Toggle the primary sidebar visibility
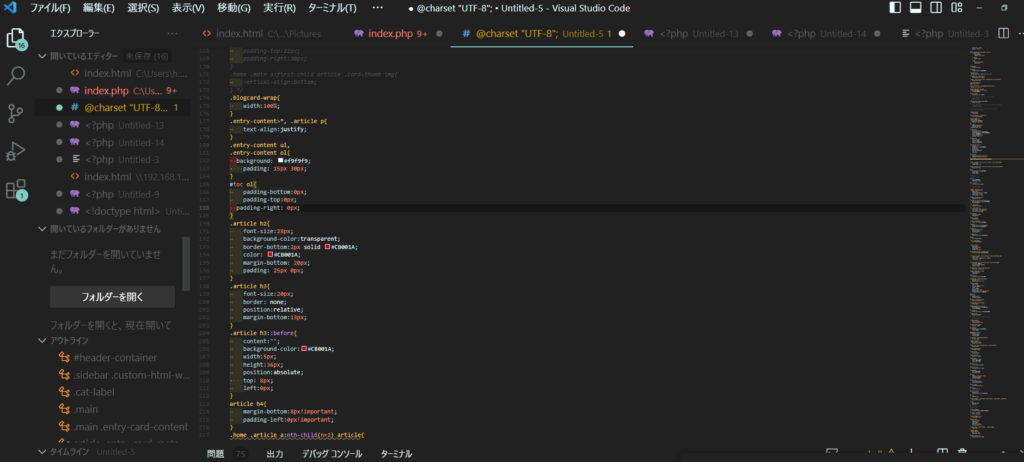The height and width of the screenshot is (462, 1024). click(894, 9)
